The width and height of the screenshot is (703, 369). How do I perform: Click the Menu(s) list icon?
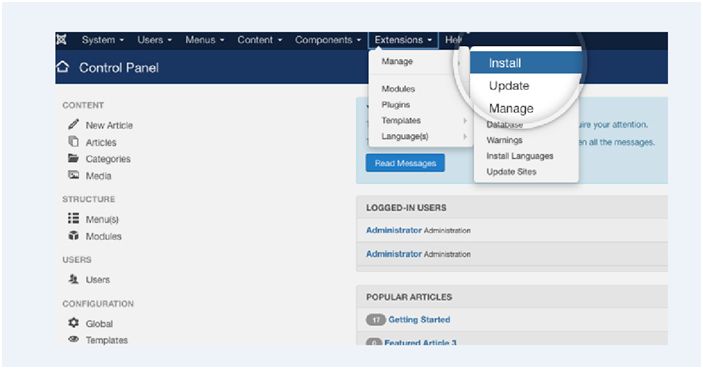[x=74, y=218]
